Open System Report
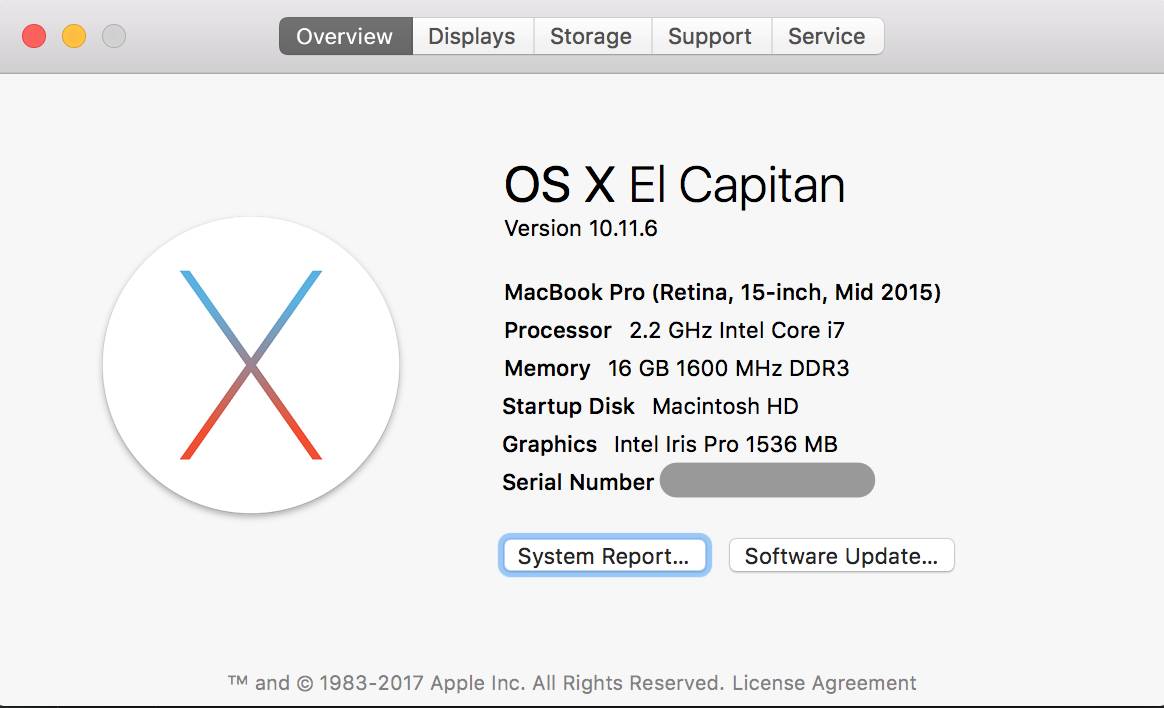Screen dimensions: 1164x708 pyautogui.click(x=604, y=556)
